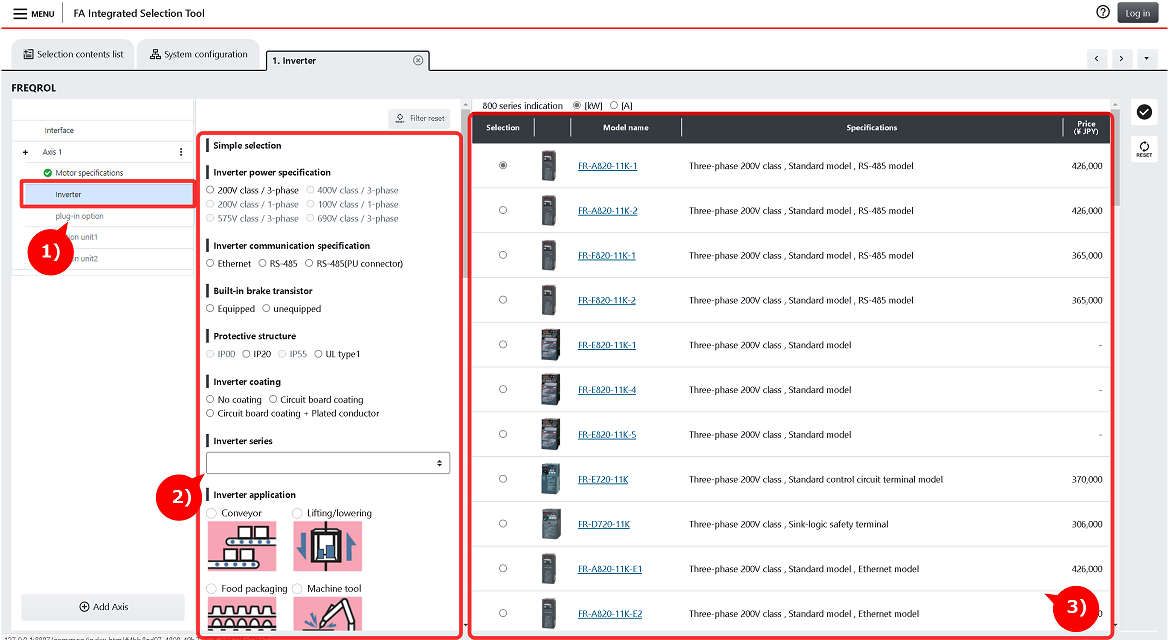Click FR-D720-11K inverter product image
1172x640 pixels.
[550, 524]
